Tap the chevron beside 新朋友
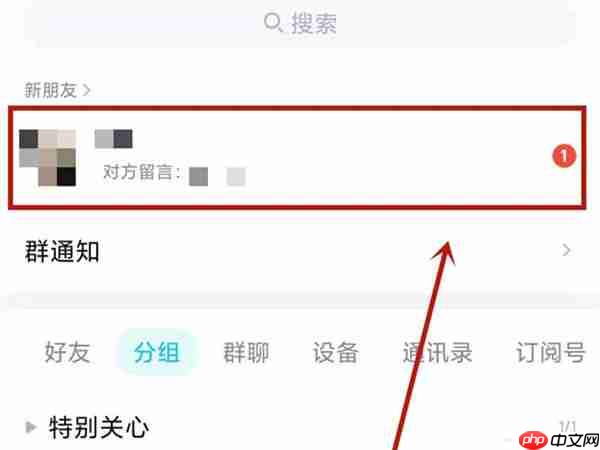 (87, 90)
